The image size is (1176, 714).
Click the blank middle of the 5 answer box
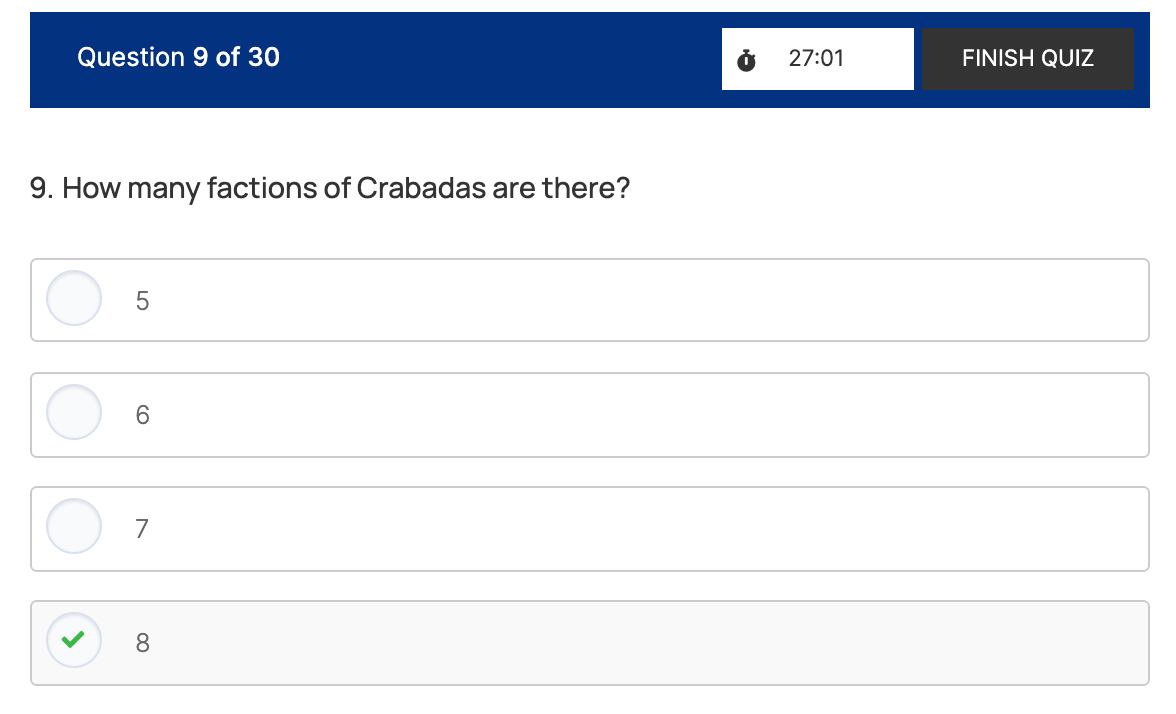click(x=640, y=300)
